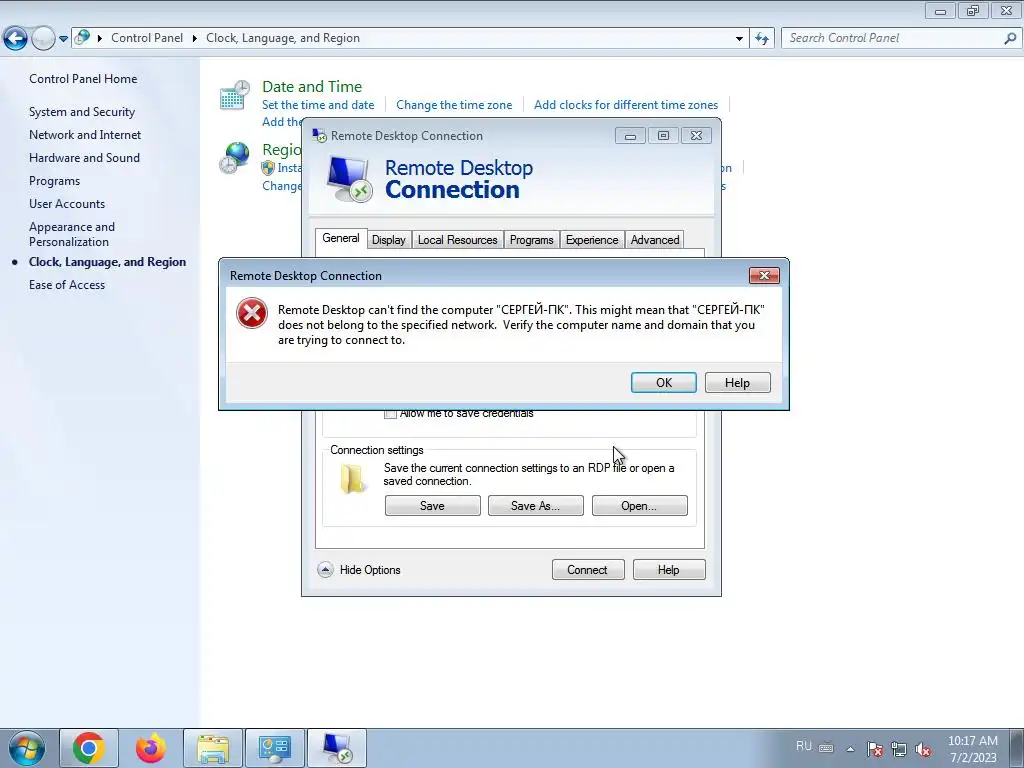Maximize the Remote Desktop Connection window
Viewport: 1024px width, 768px height.
pos(664,136)
